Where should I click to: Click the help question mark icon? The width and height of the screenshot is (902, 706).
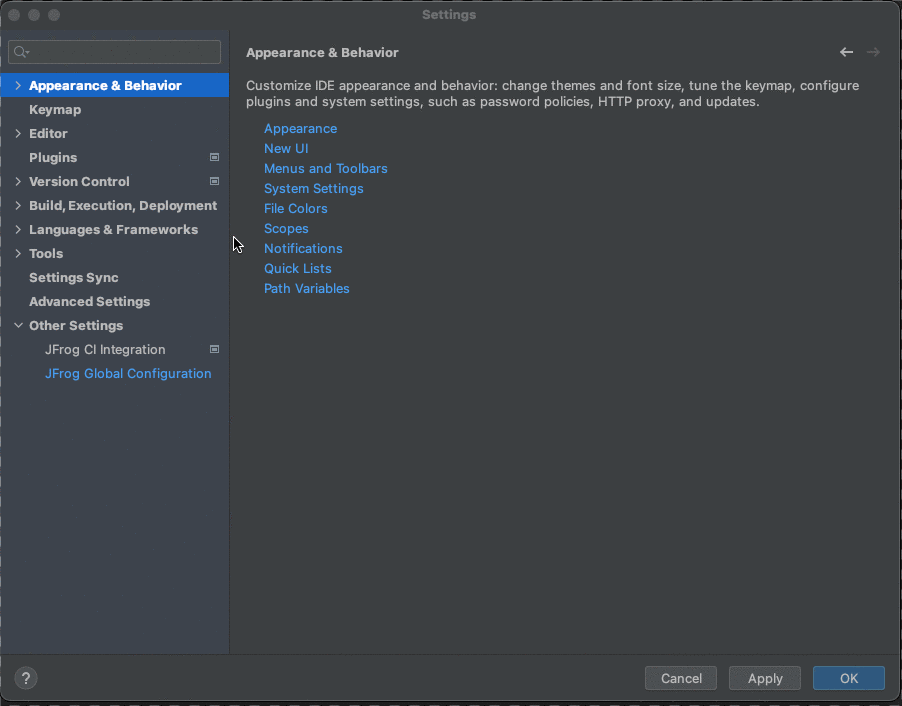click(25, 678)
